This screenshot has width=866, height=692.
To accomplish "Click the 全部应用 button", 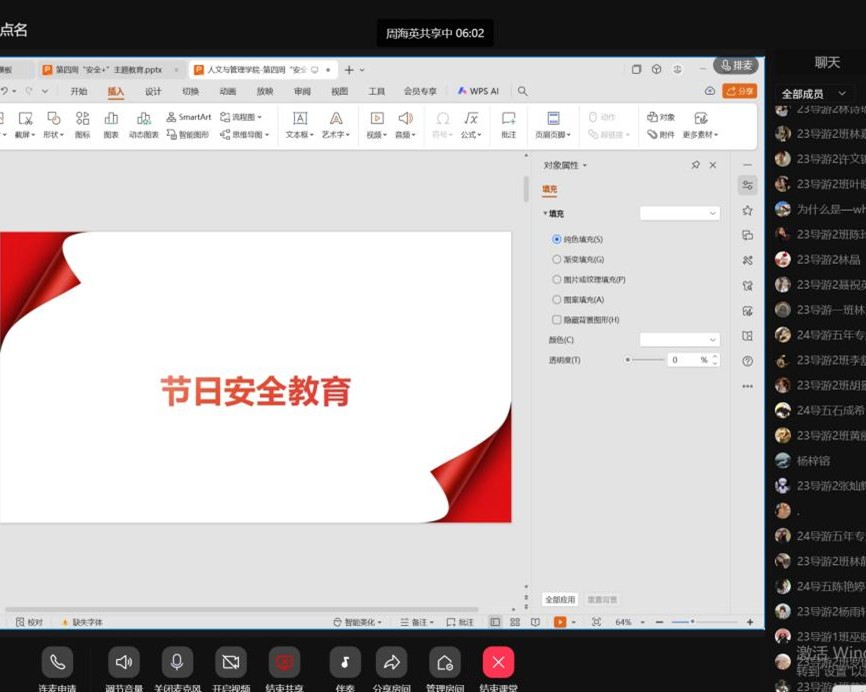I will (560, 600).
